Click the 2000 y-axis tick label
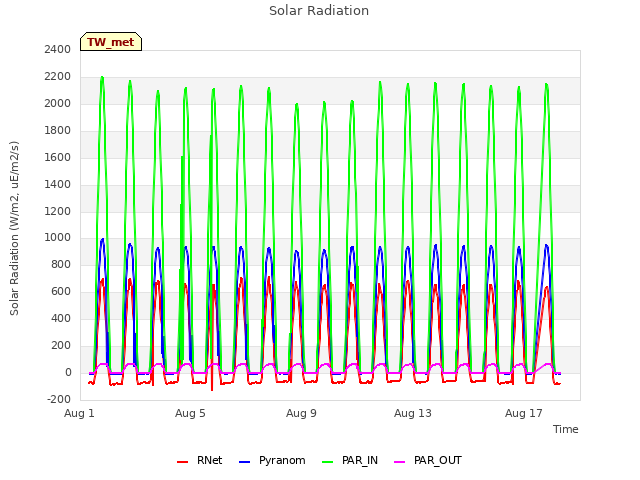Viewport: 640px width, 480px height. point(58,103)
